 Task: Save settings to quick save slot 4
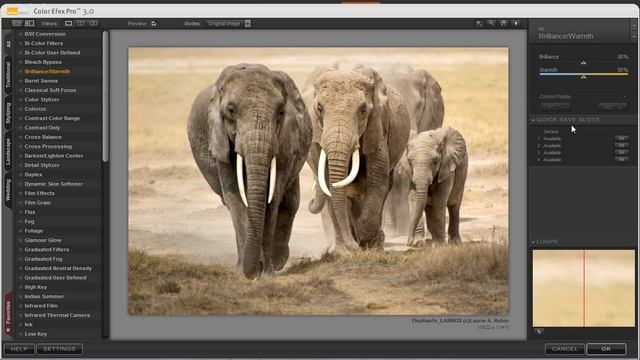[x=622, y=159]
